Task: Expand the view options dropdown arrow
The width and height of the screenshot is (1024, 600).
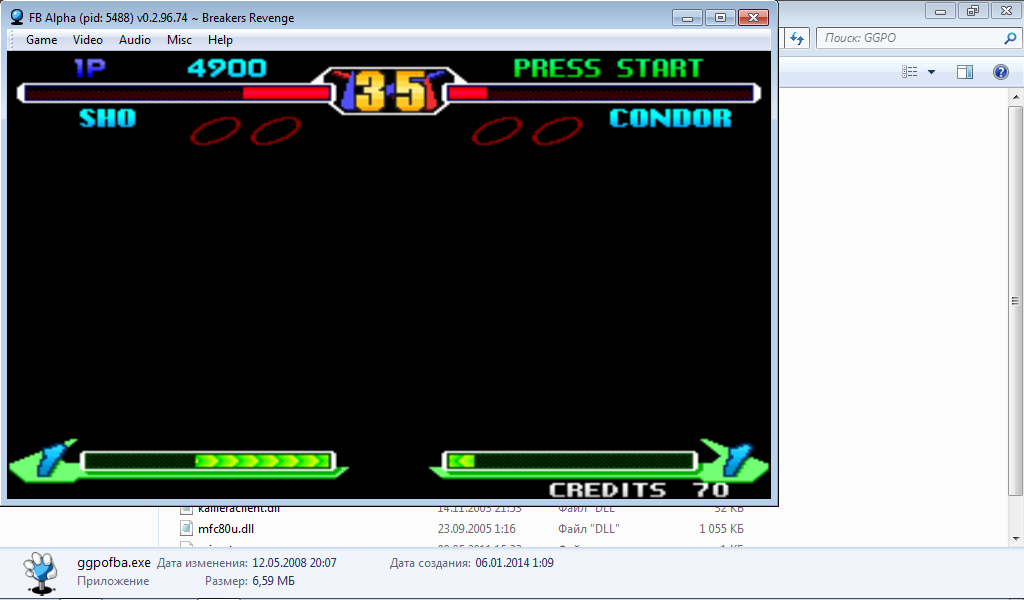Action: (x=932, y=72)
